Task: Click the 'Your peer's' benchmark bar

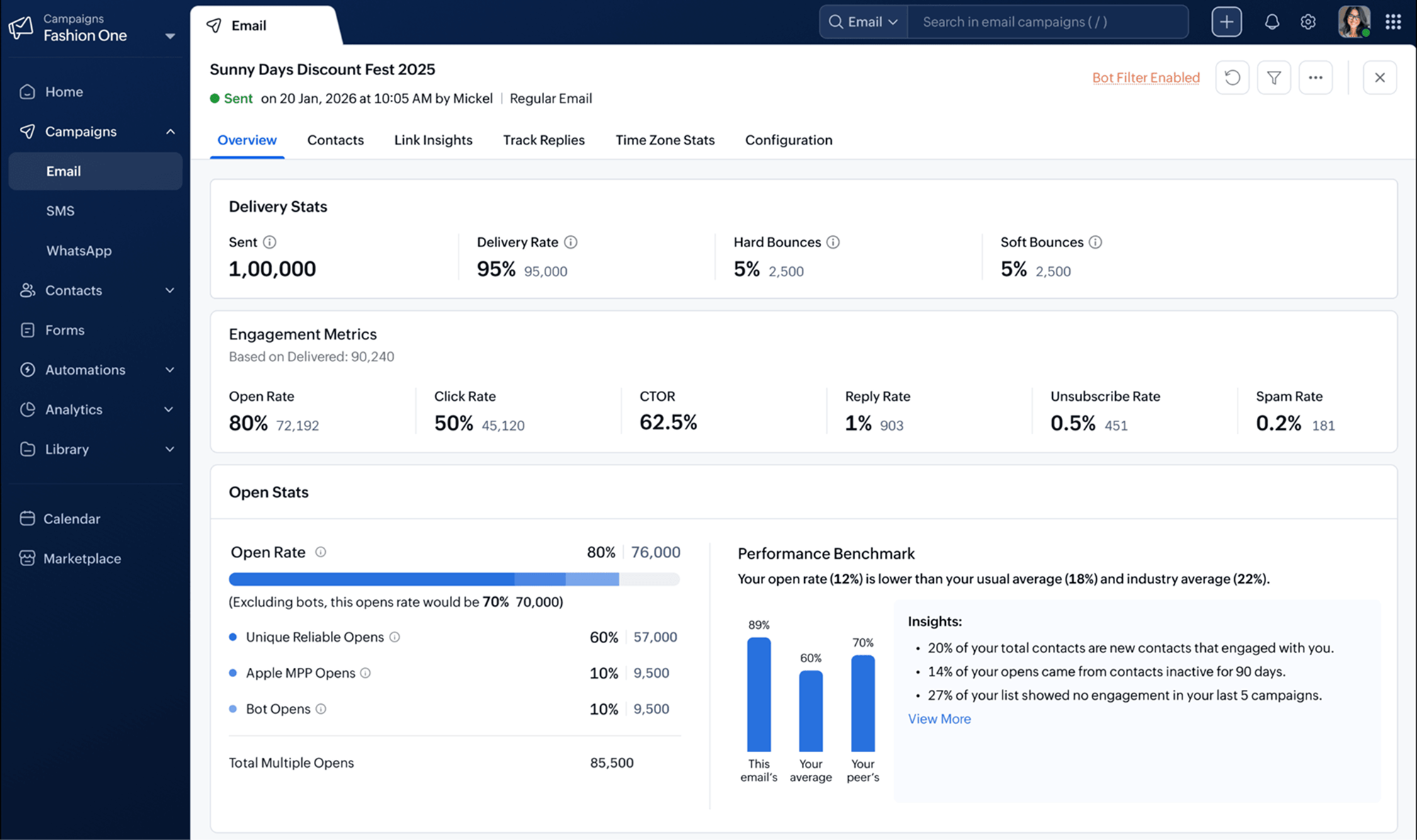Action: (863, 703)
